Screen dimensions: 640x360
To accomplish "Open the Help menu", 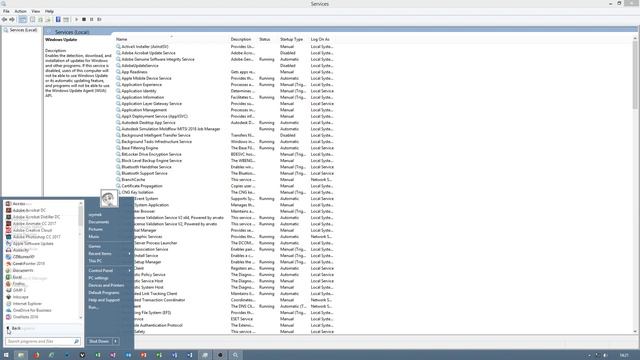I will coord(49,11).
